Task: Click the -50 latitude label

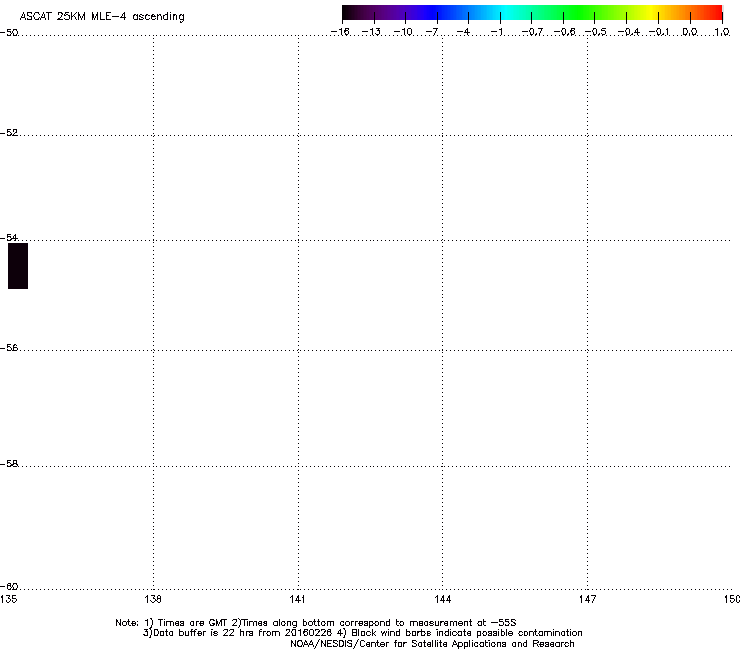Action: [x=9, y=33]
